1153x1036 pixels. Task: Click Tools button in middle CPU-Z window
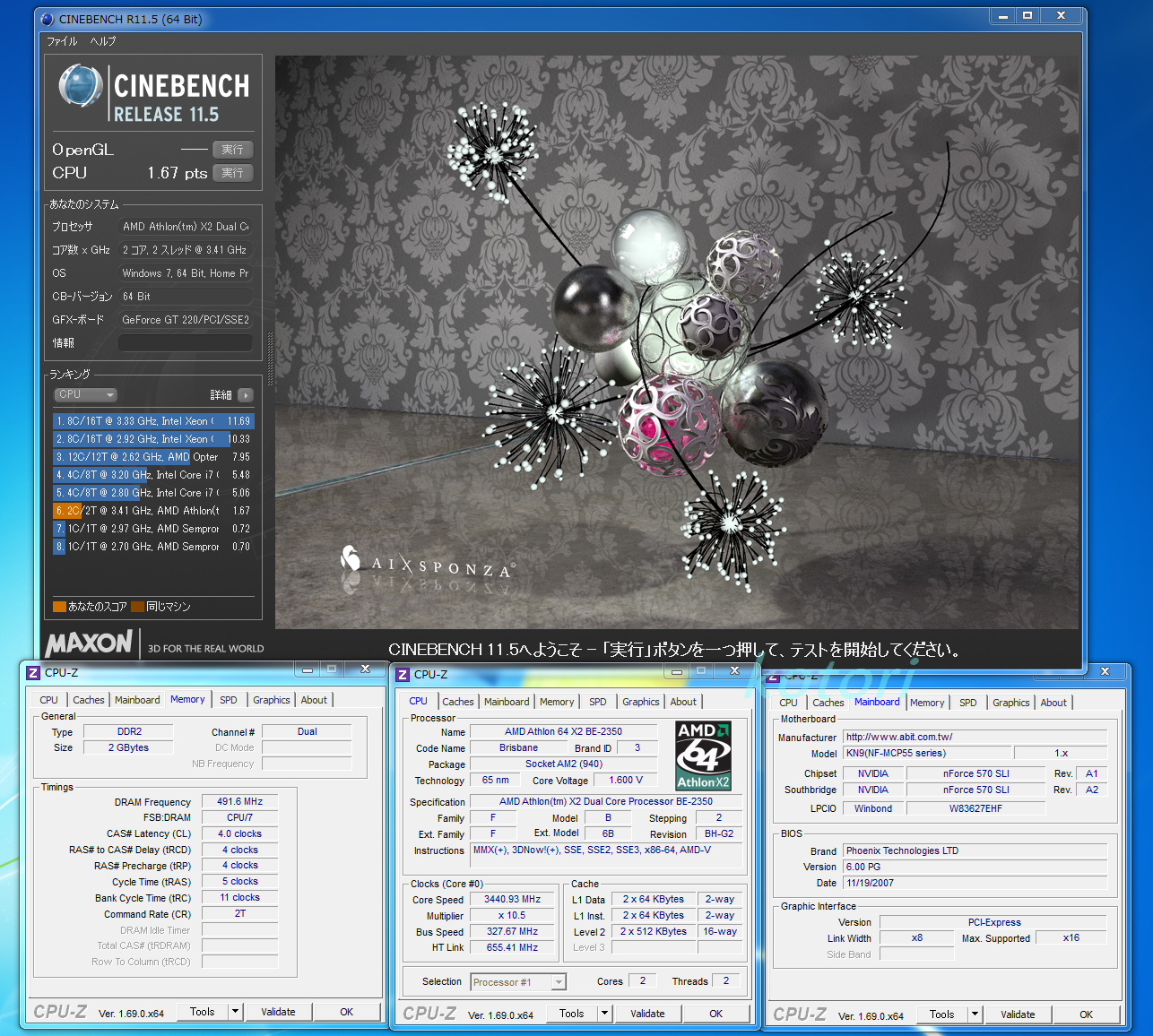pos(571,1014)
